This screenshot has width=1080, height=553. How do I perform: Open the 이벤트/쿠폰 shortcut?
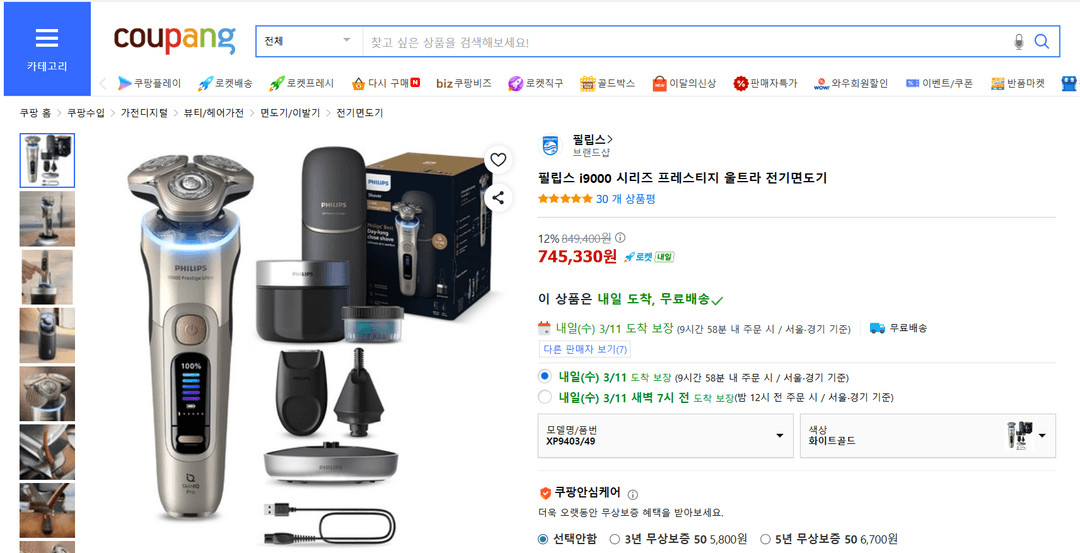939,83
